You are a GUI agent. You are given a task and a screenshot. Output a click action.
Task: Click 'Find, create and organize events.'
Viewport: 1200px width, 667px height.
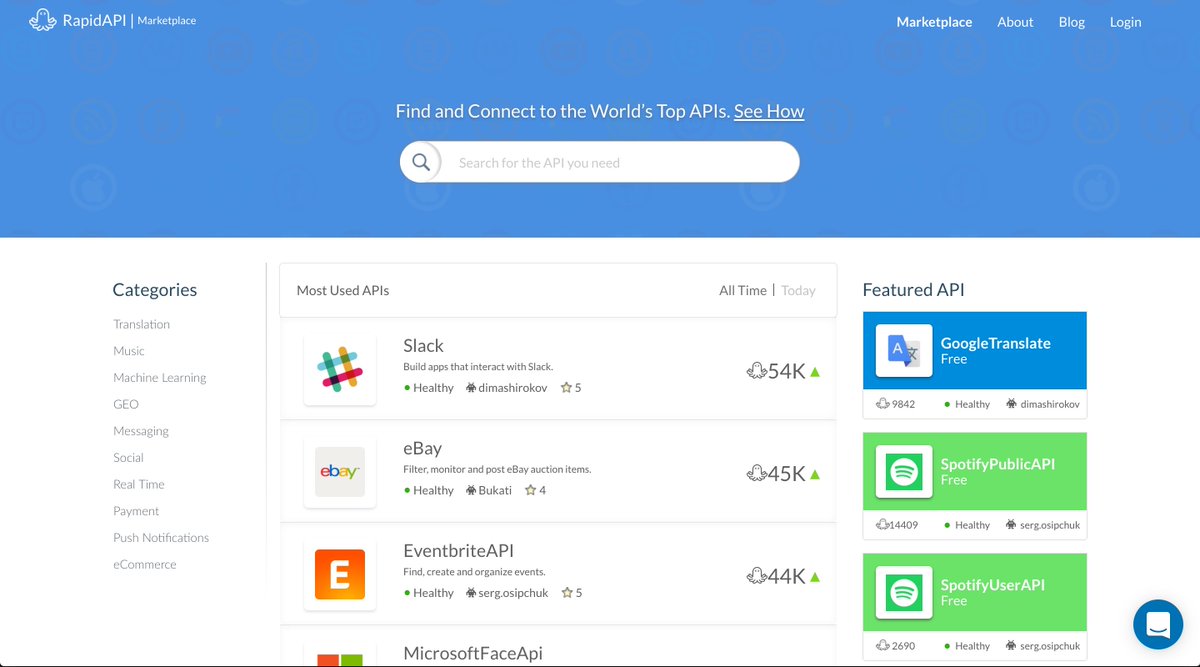474,572
